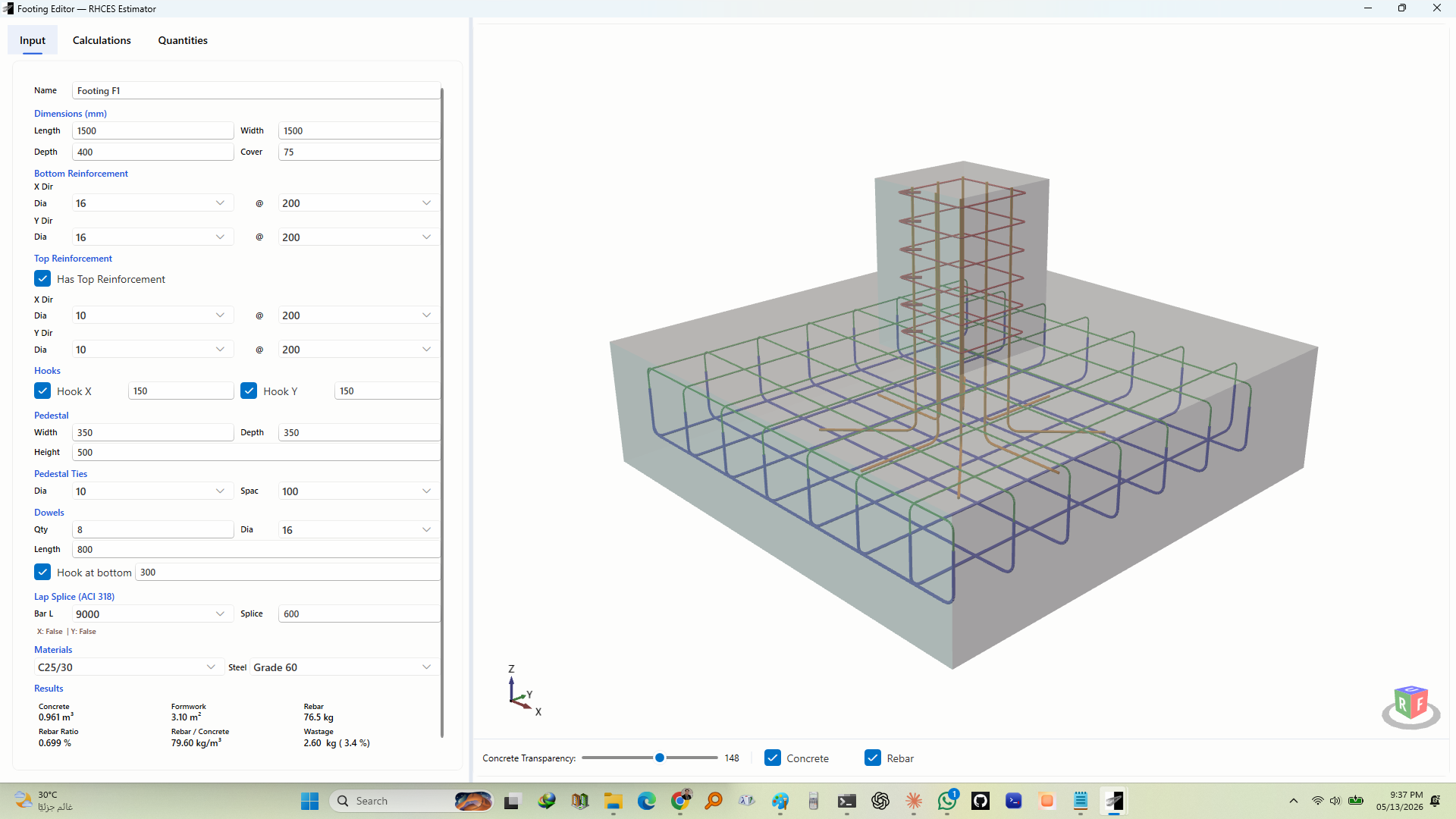Screen dimensions: 1456x819
Task: Click the Cover value field
Action: [x=359, y=152]
